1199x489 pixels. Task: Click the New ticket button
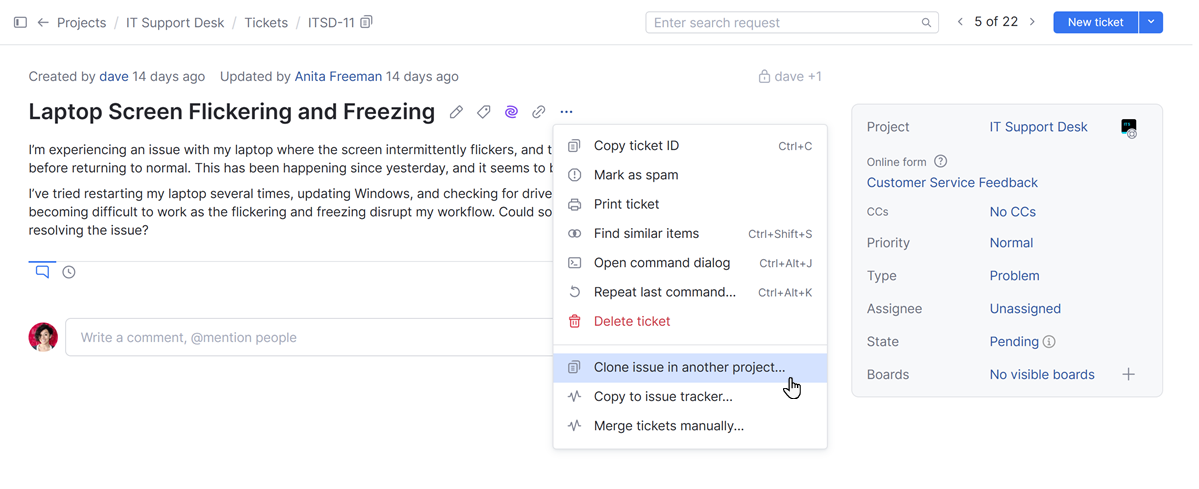click(1095, 22)
